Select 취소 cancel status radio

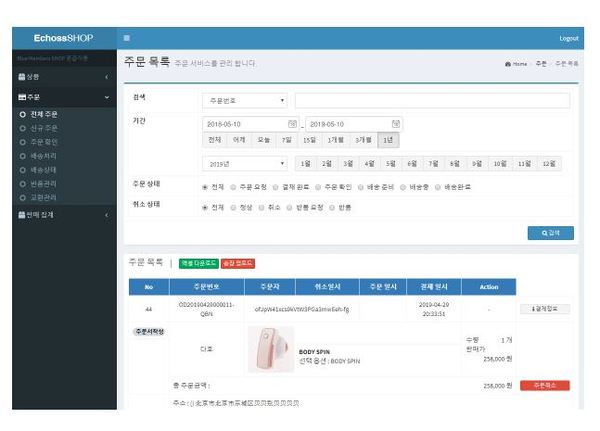point(261,207)
